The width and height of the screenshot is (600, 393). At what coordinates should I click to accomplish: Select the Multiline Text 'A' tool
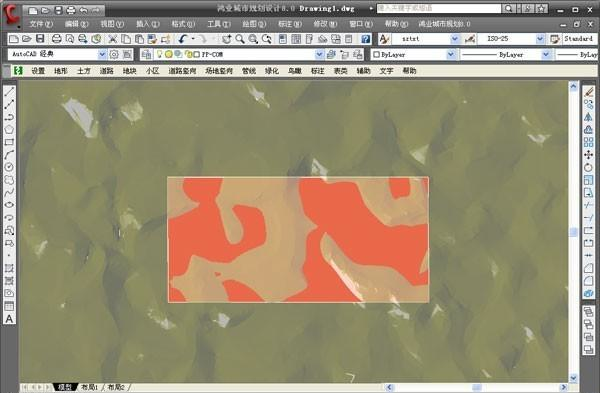[x=9, y=319]
